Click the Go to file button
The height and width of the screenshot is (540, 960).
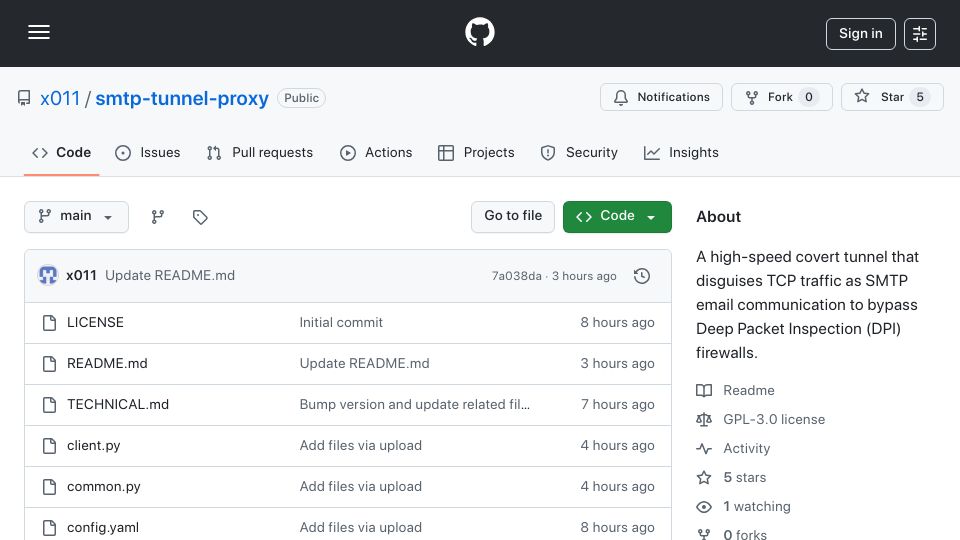[513, 217]
